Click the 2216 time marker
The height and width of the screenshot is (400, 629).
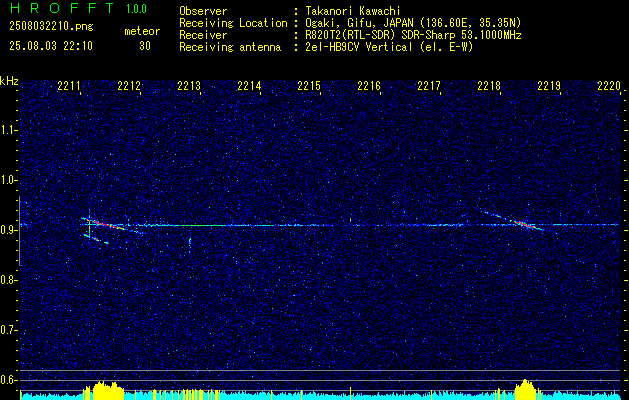(x=369, y=86)
